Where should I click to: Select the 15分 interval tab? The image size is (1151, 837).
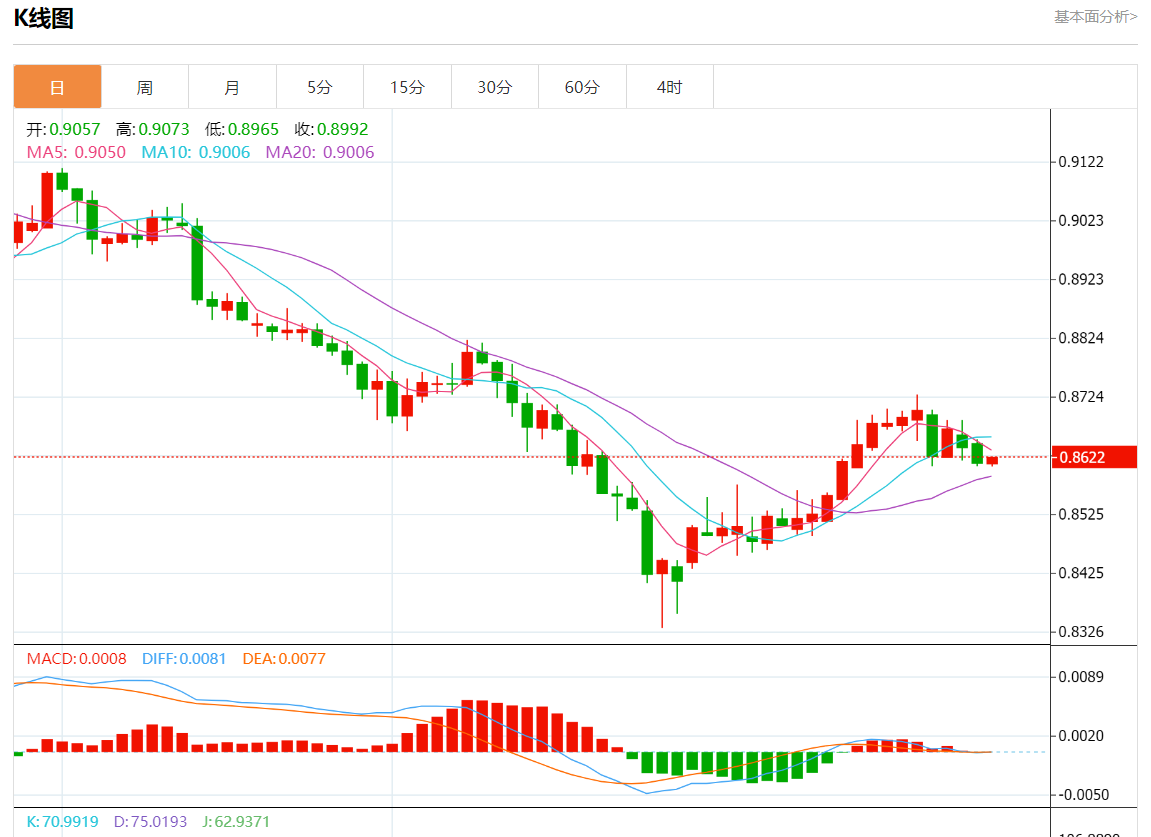coord(407,87)
